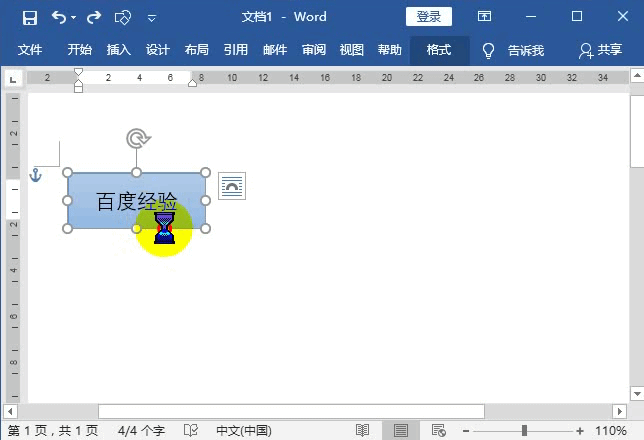The height and width of the screenshot is (440, 644).
Task: Open the Layout Options button beside shape
Action: click(x=232, y=186)
